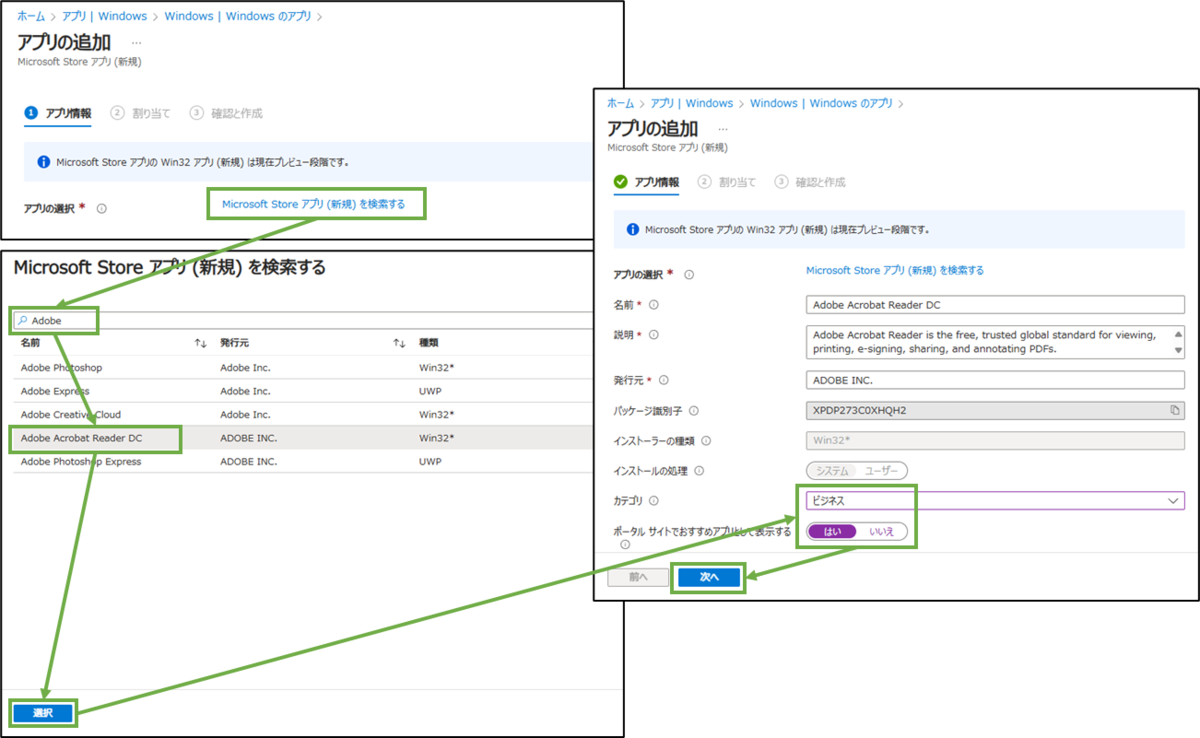Screen dimensions: 1200x738
Task: Select いいえ for showing as featured app
Action: 882,531
